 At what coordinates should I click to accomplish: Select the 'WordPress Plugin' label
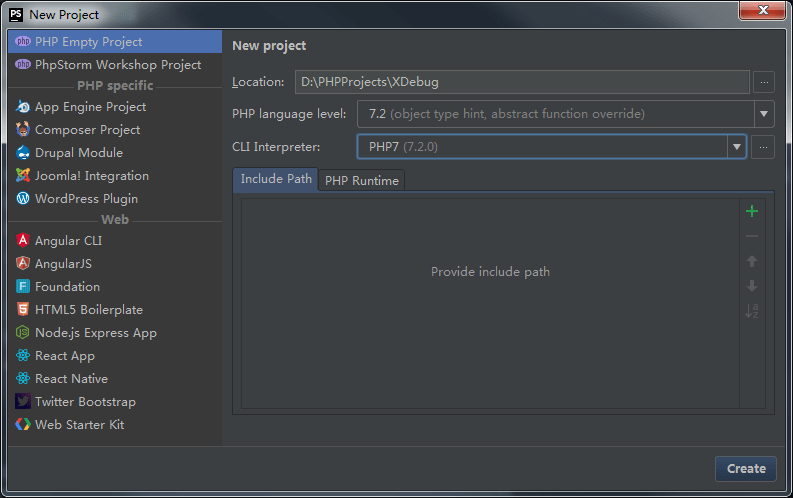pyautogui.click(x=86, y=199)
